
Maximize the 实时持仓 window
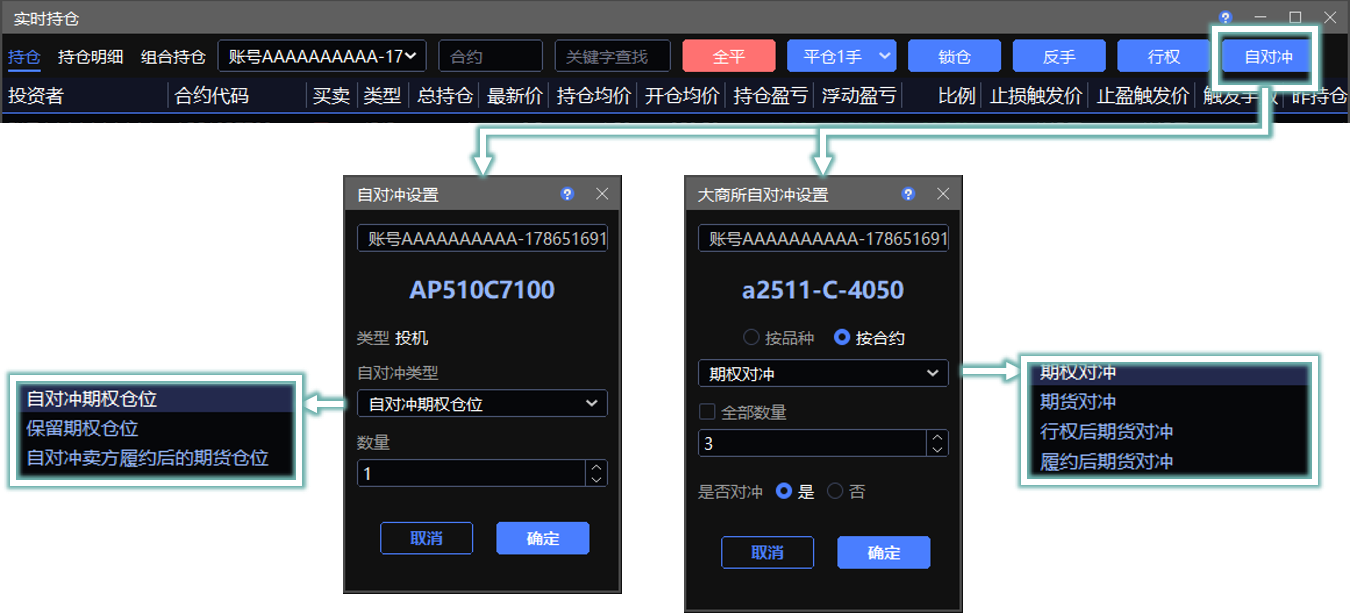tap(1295, 17)
